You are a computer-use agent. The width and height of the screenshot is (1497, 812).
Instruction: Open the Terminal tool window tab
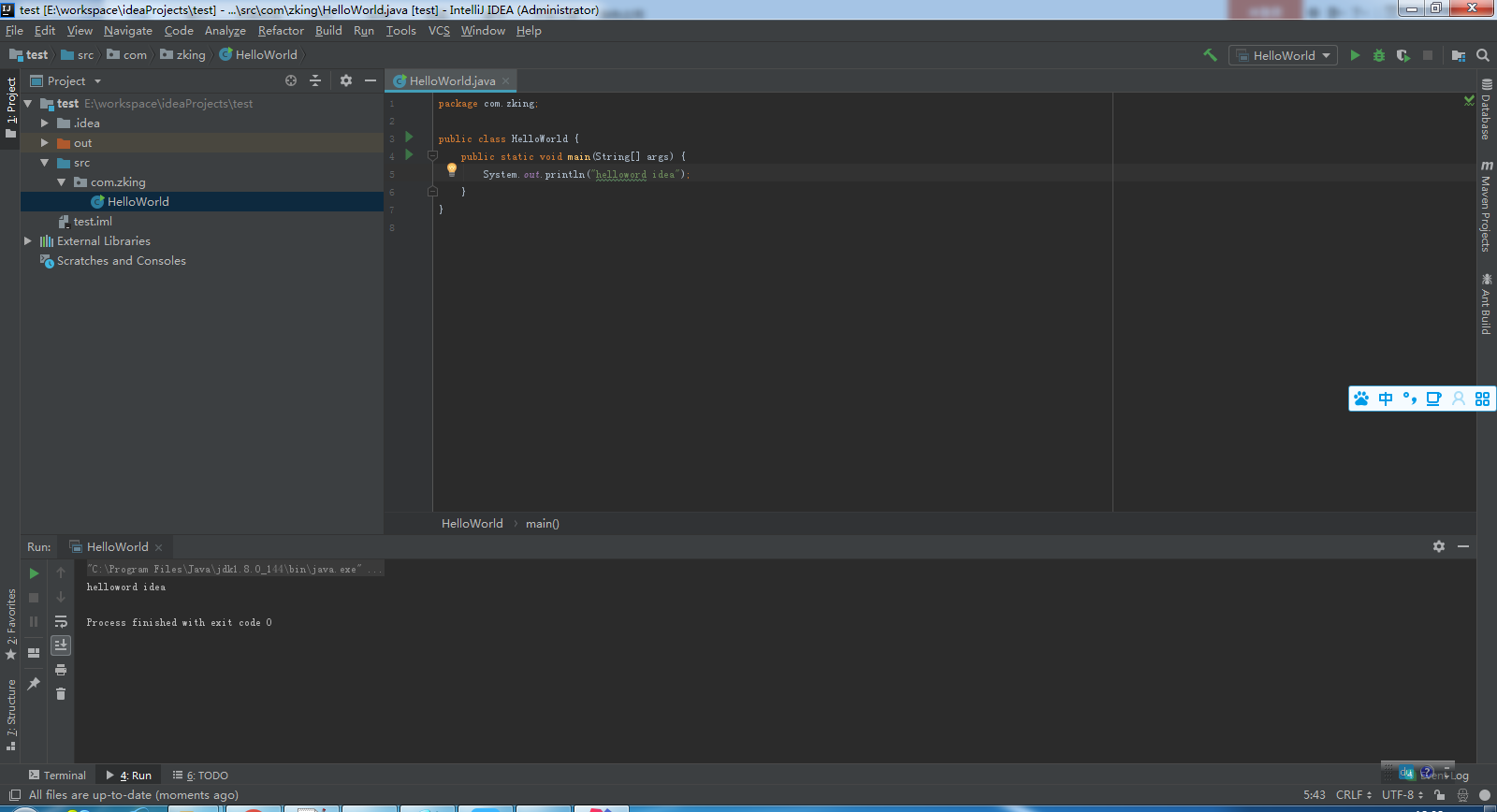tap(57, 776)
